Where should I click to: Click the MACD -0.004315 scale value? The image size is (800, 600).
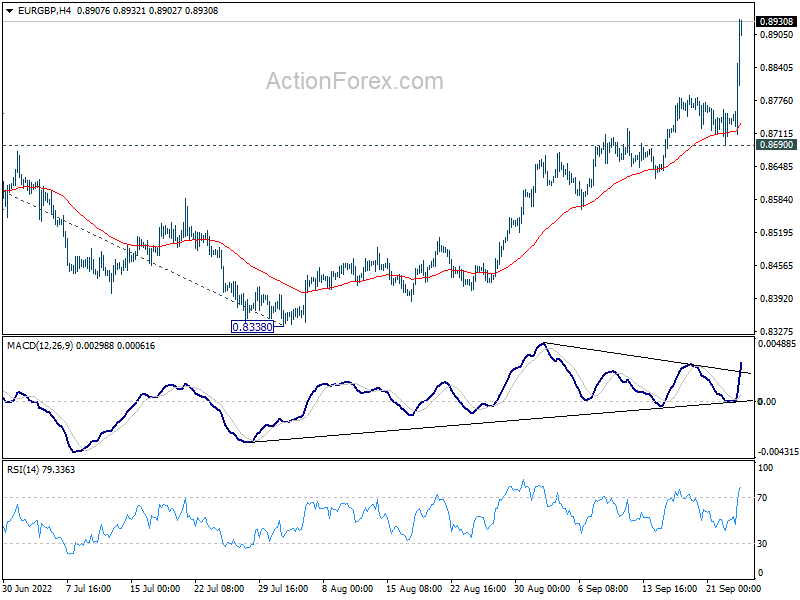point(778,452)
